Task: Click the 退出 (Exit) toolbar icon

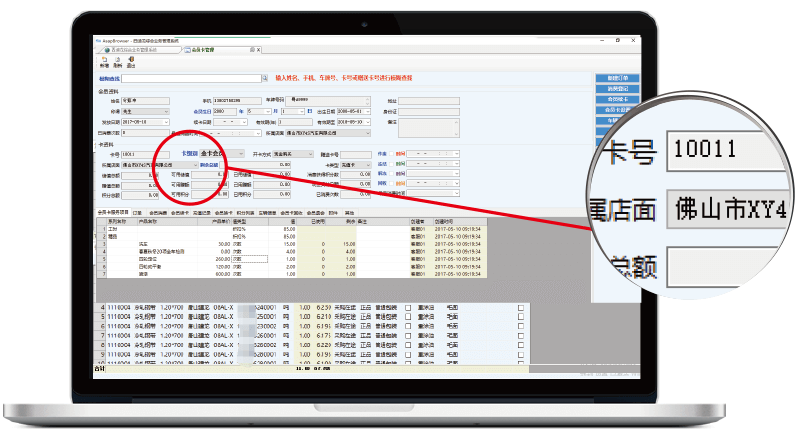Action: click(x=131, y=61)
